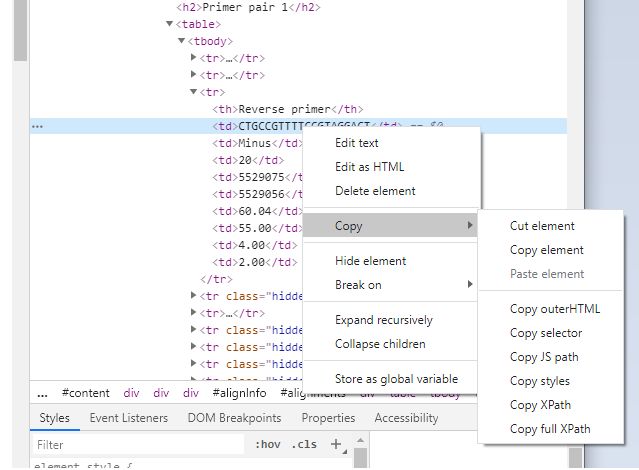
Task: Click the styles pane scroll up arrow
Action: click(360, 440)
